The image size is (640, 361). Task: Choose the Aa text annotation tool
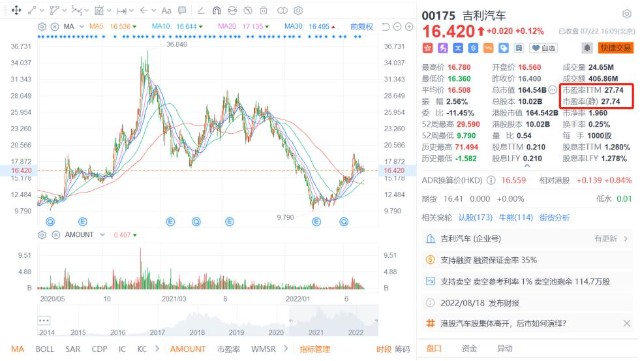click(166, 11)
